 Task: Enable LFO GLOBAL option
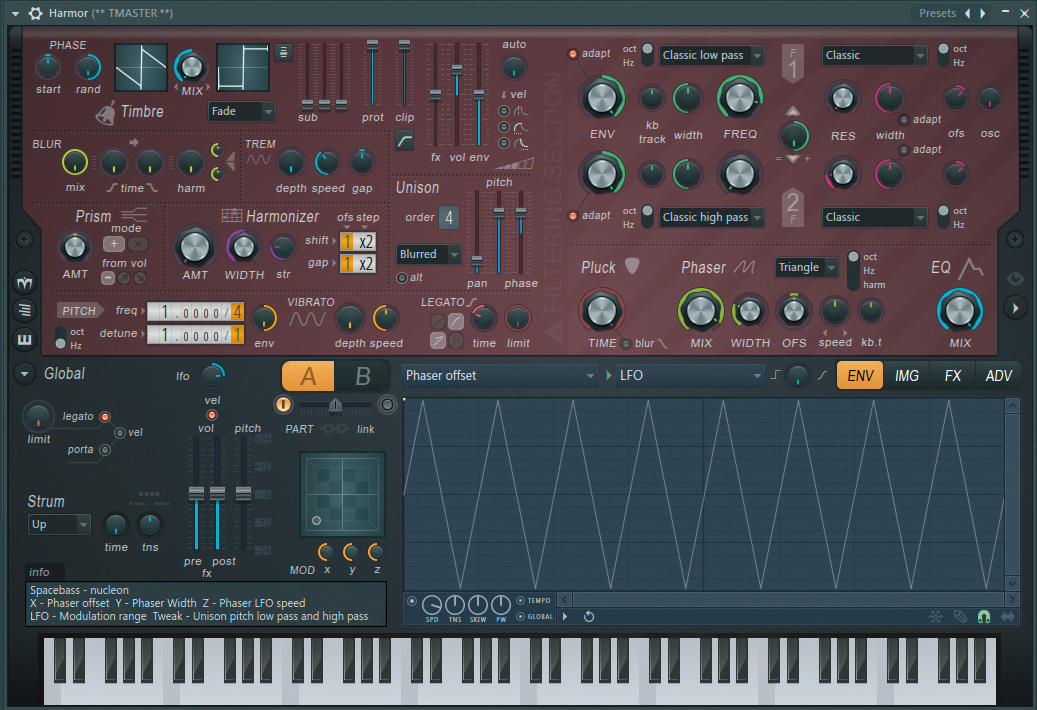(520, 617)
